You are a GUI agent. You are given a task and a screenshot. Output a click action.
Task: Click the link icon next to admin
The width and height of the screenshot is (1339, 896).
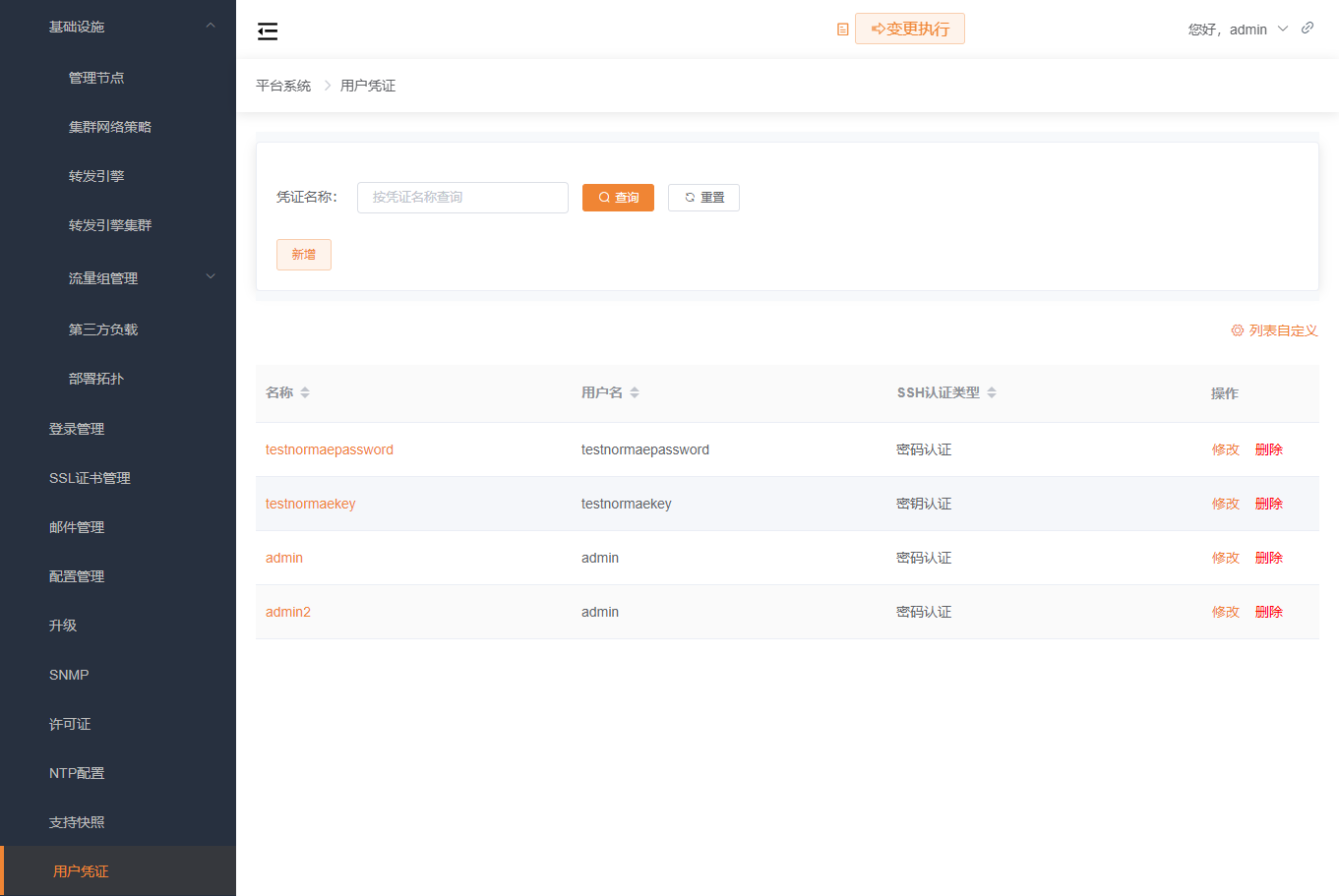(1308, 28)
